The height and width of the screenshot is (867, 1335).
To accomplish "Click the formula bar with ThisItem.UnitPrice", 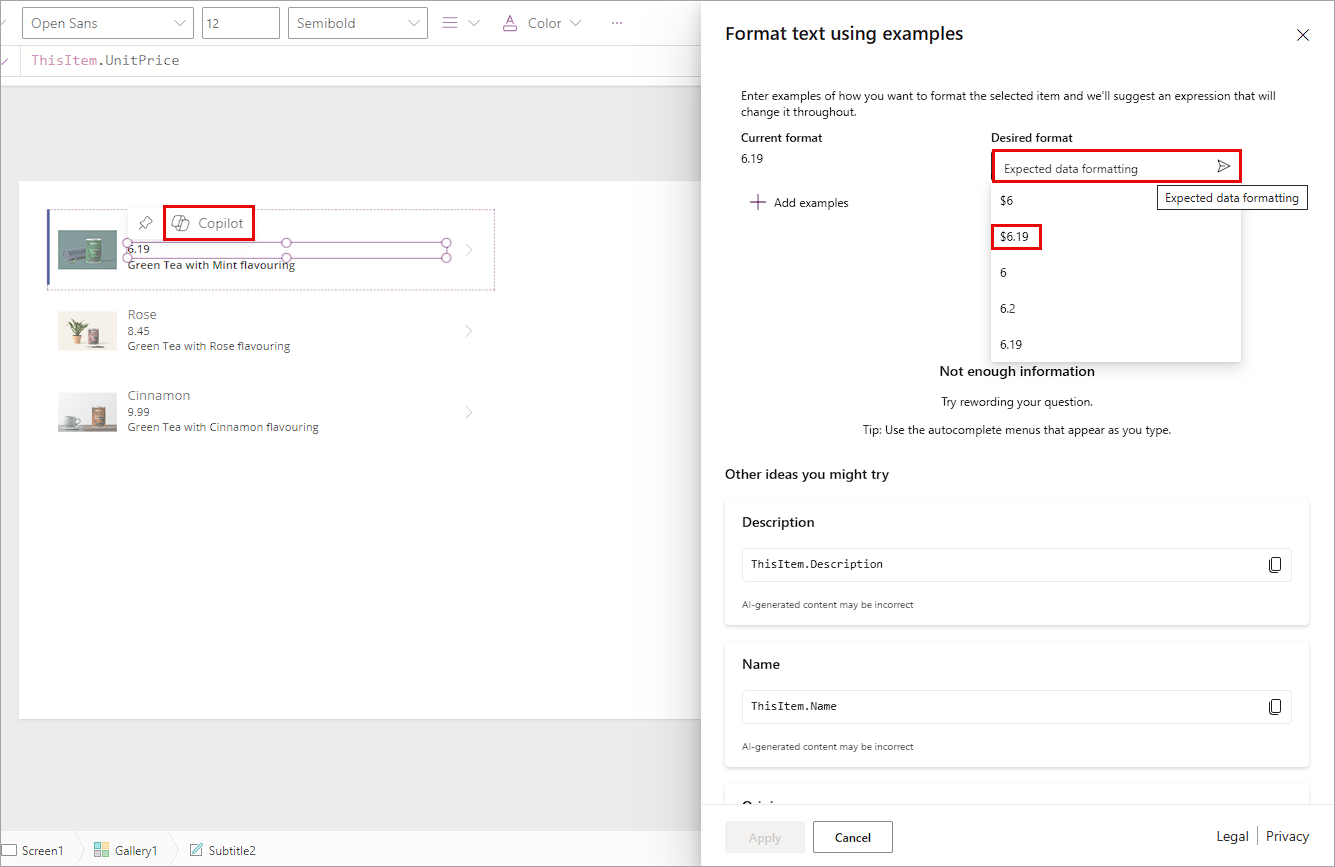I will point(360,61).
